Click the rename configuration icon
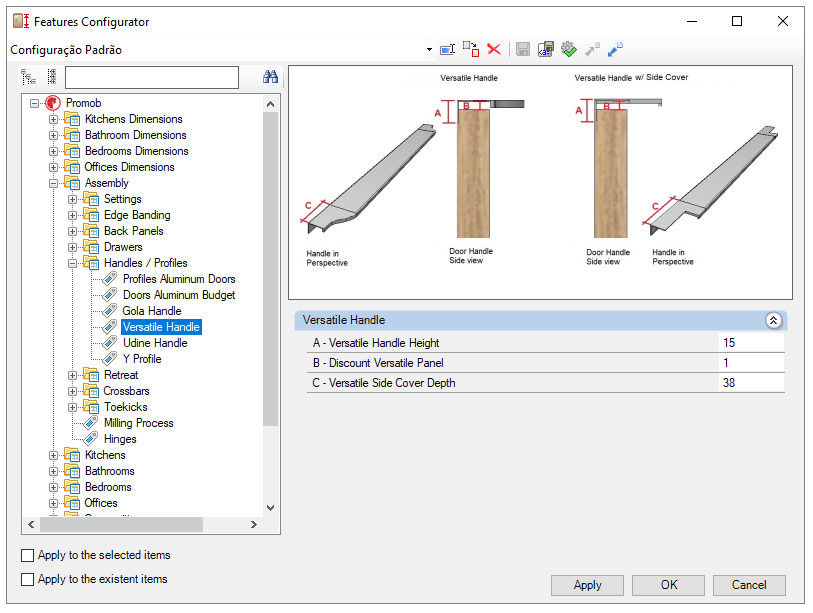813x613 pixels. (447, 50)
